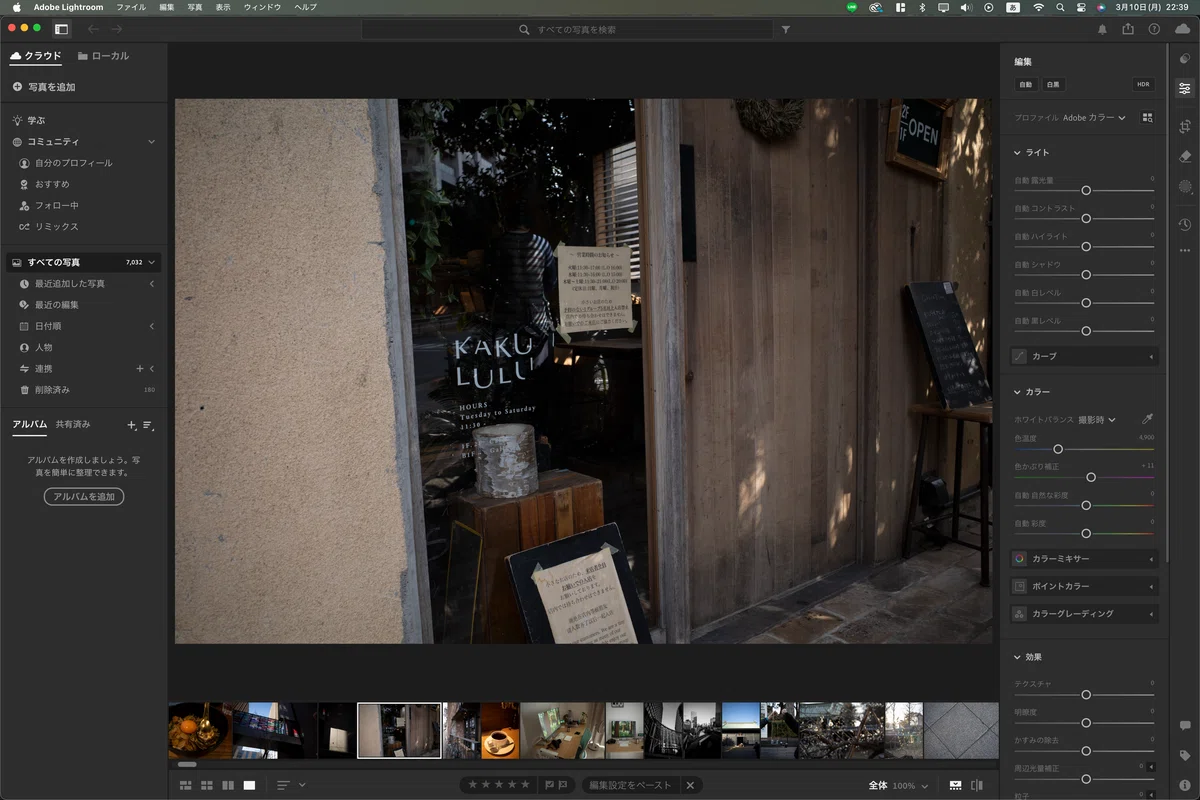Open the Edit sliders panel icon

(x=1185, y=89)
